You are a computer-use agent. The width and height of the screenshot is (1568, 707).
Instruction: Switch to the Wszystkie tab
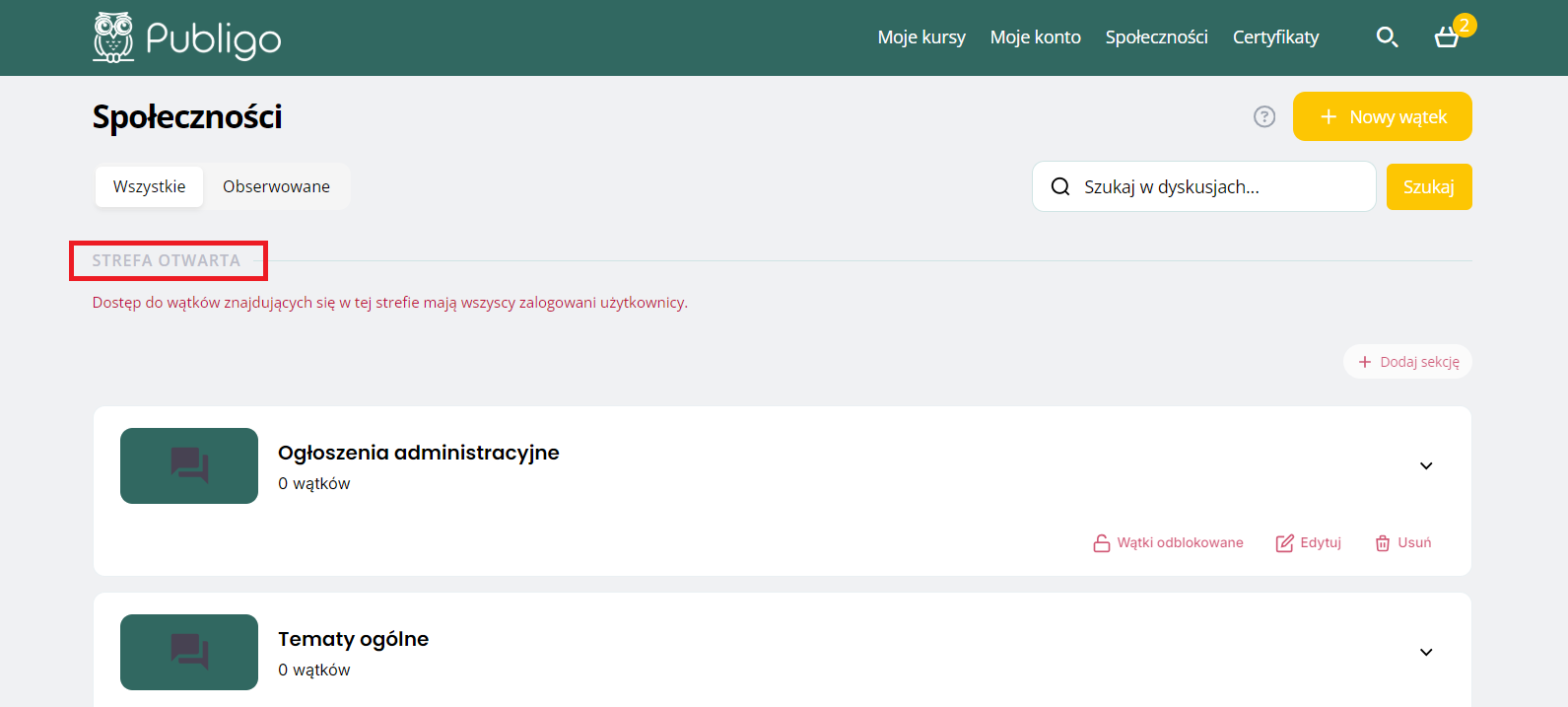149,186
